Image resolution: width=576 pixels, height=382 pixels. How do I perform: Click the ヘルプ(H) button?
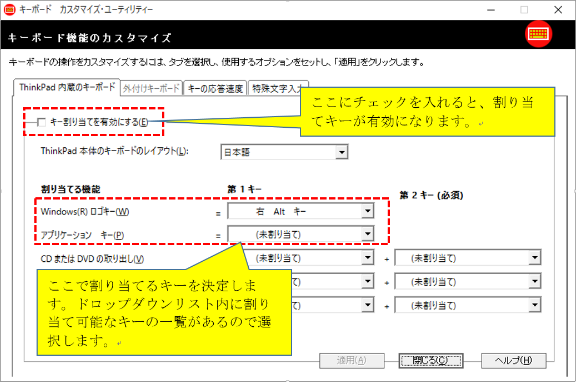pos(514,361)
